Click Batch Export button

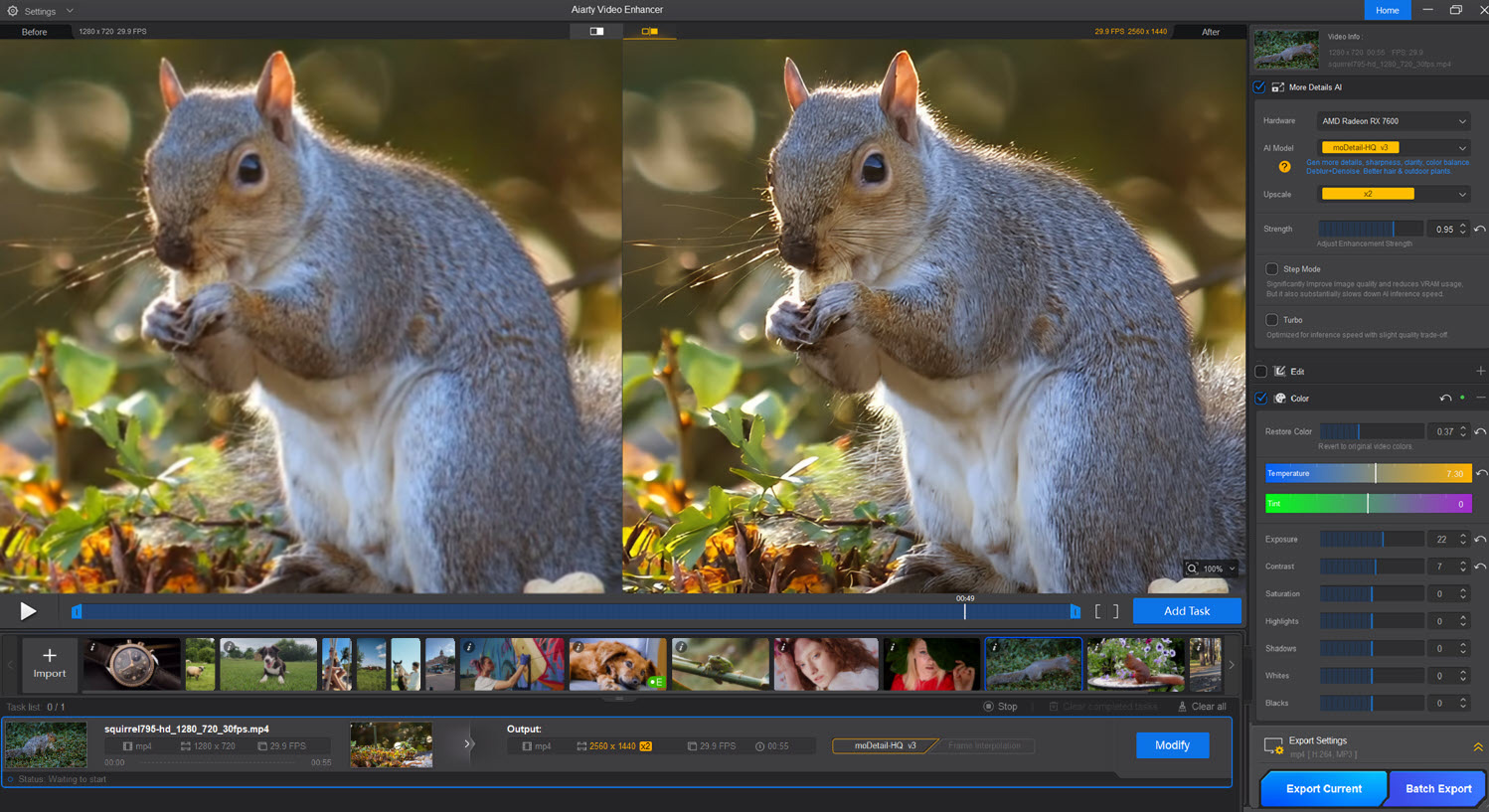click(x=1437, y=788)
